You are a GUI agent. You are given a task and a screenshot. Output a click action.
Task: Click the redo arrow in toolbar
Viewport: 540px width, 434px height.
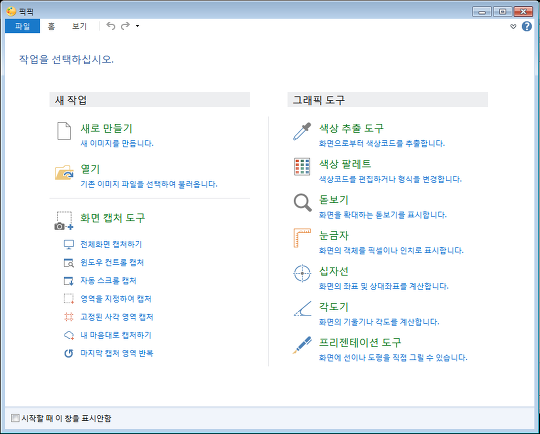point(125,26)
